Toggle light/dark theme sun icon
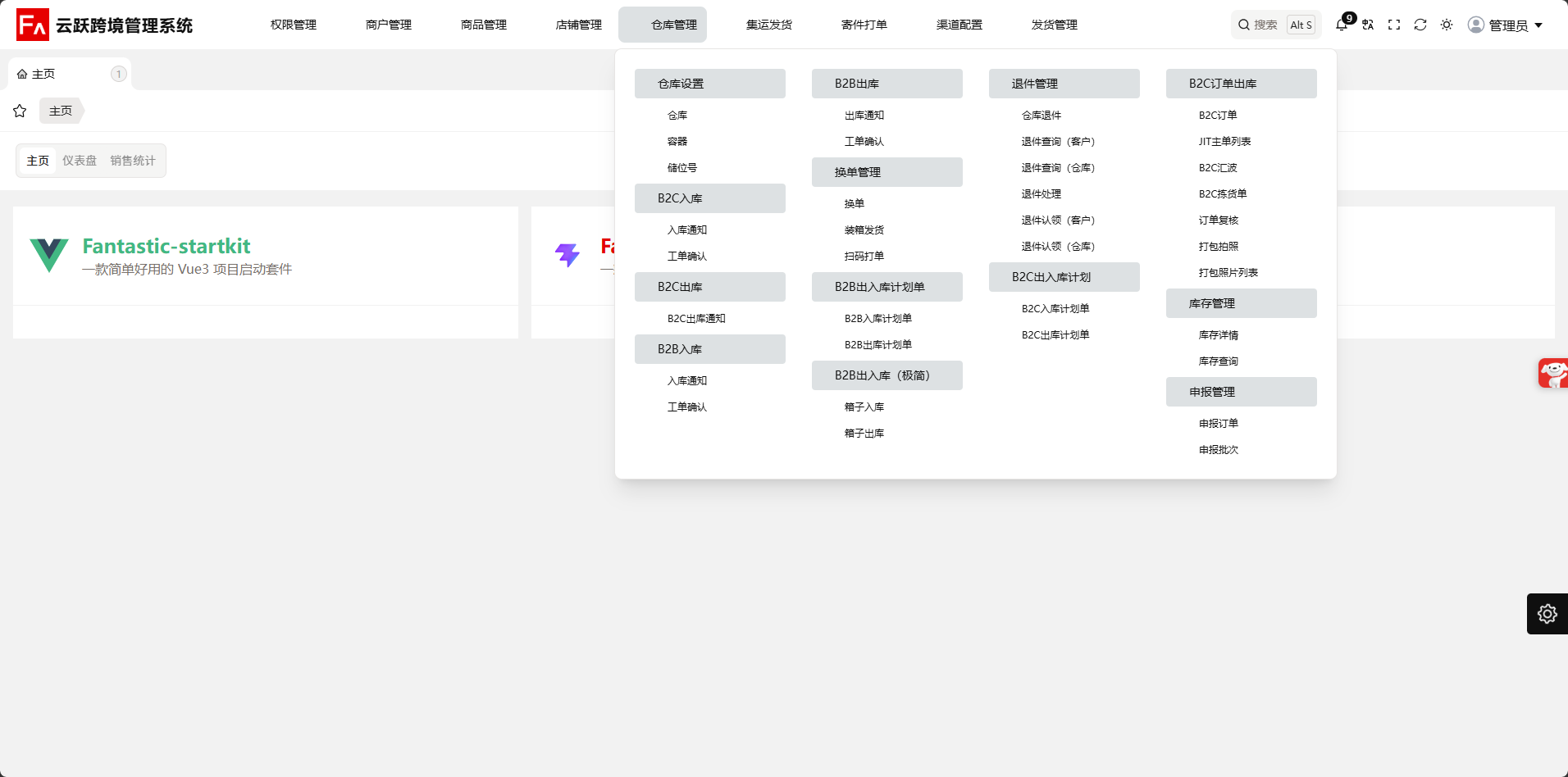The width and height of the screenshot is (1568, 777). 1447,25
